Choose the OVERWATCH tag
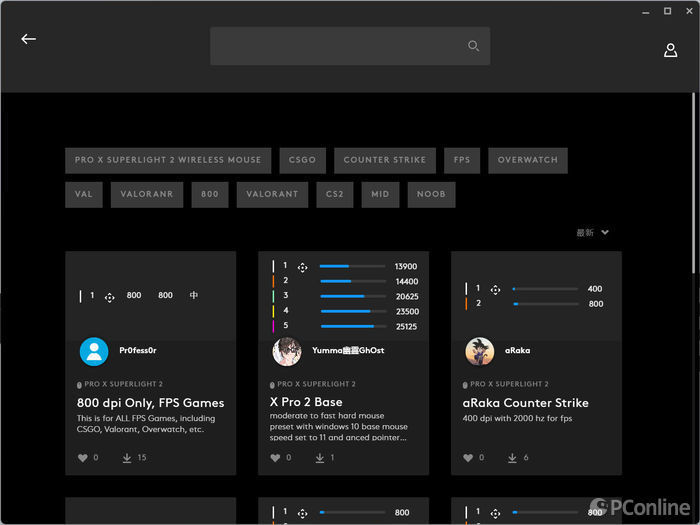The width and height of the screenshot is (700, 525). [x=528, y=160]
